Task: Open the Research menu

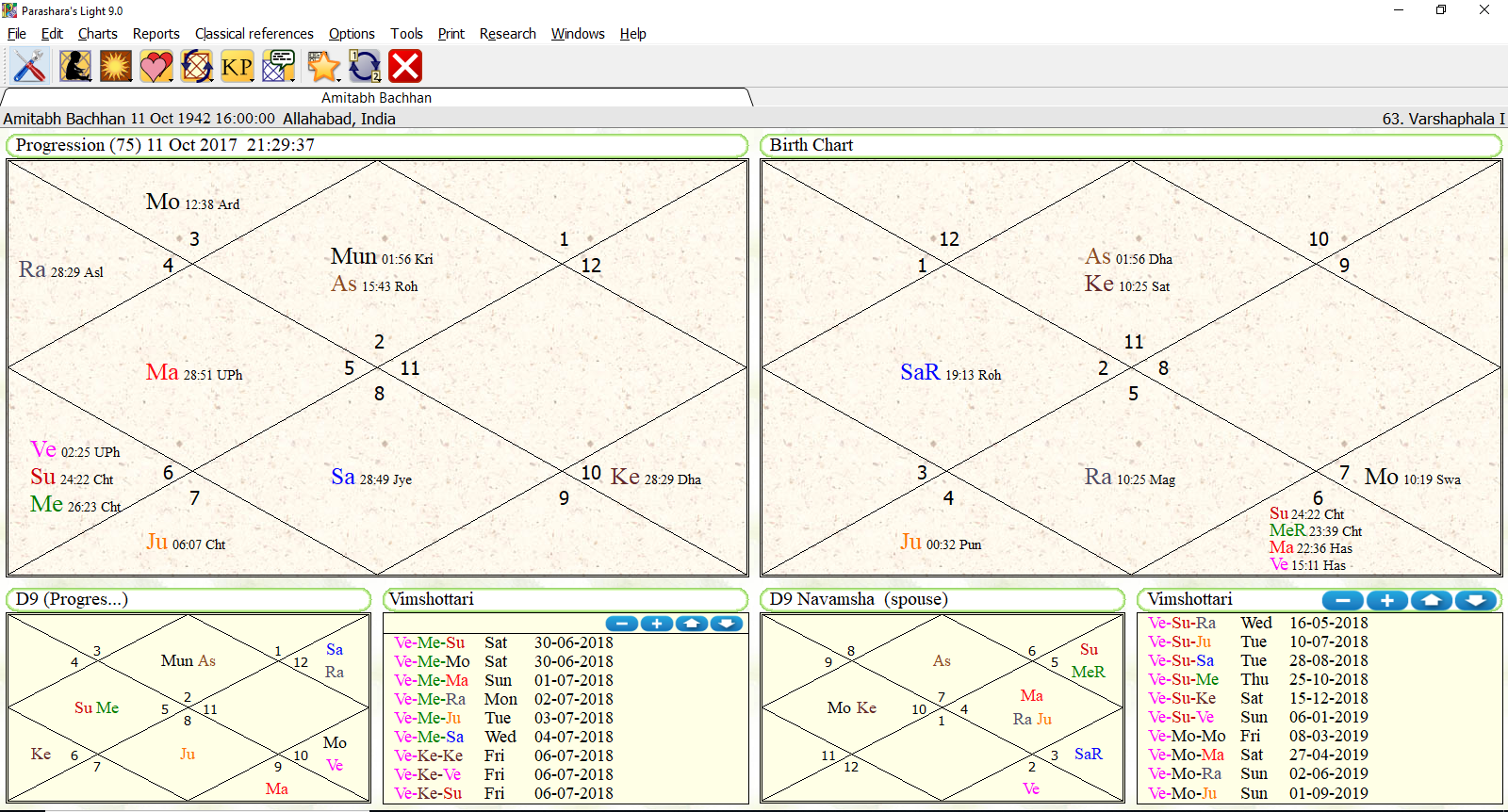Action: [x=508, y=34]
